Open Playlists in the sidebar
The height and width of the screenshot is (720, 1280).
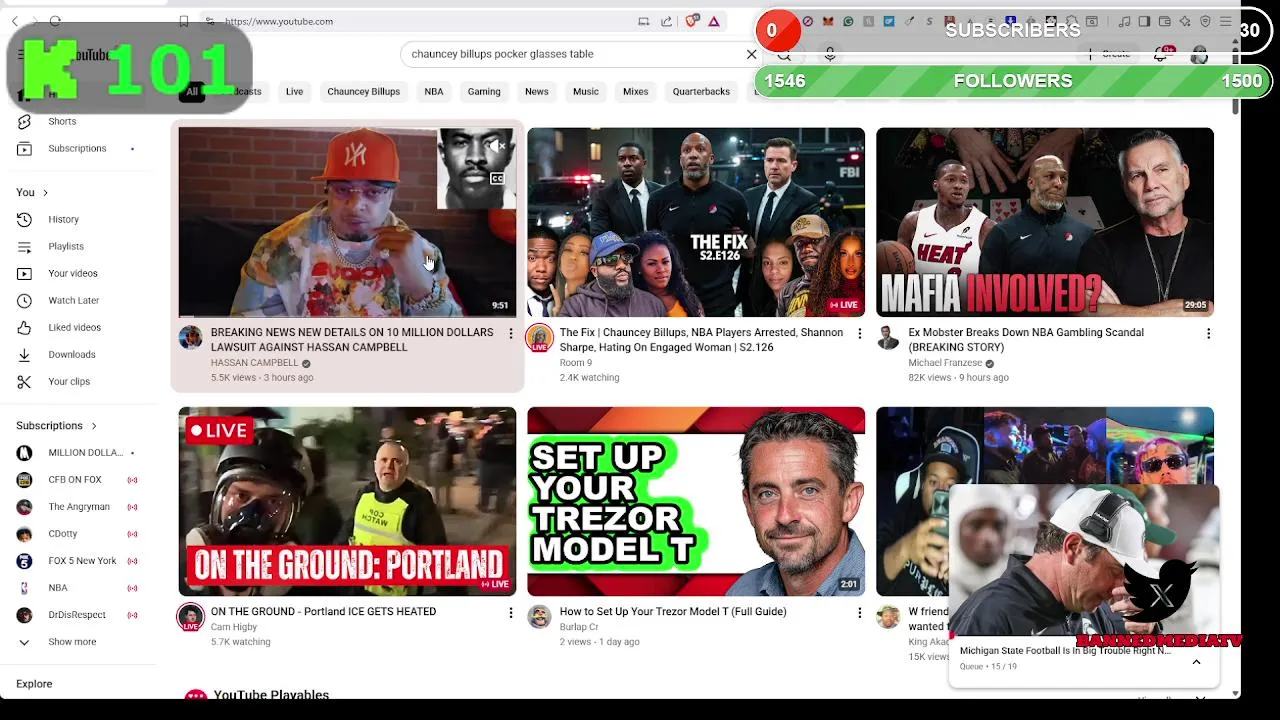coord(66,246)
